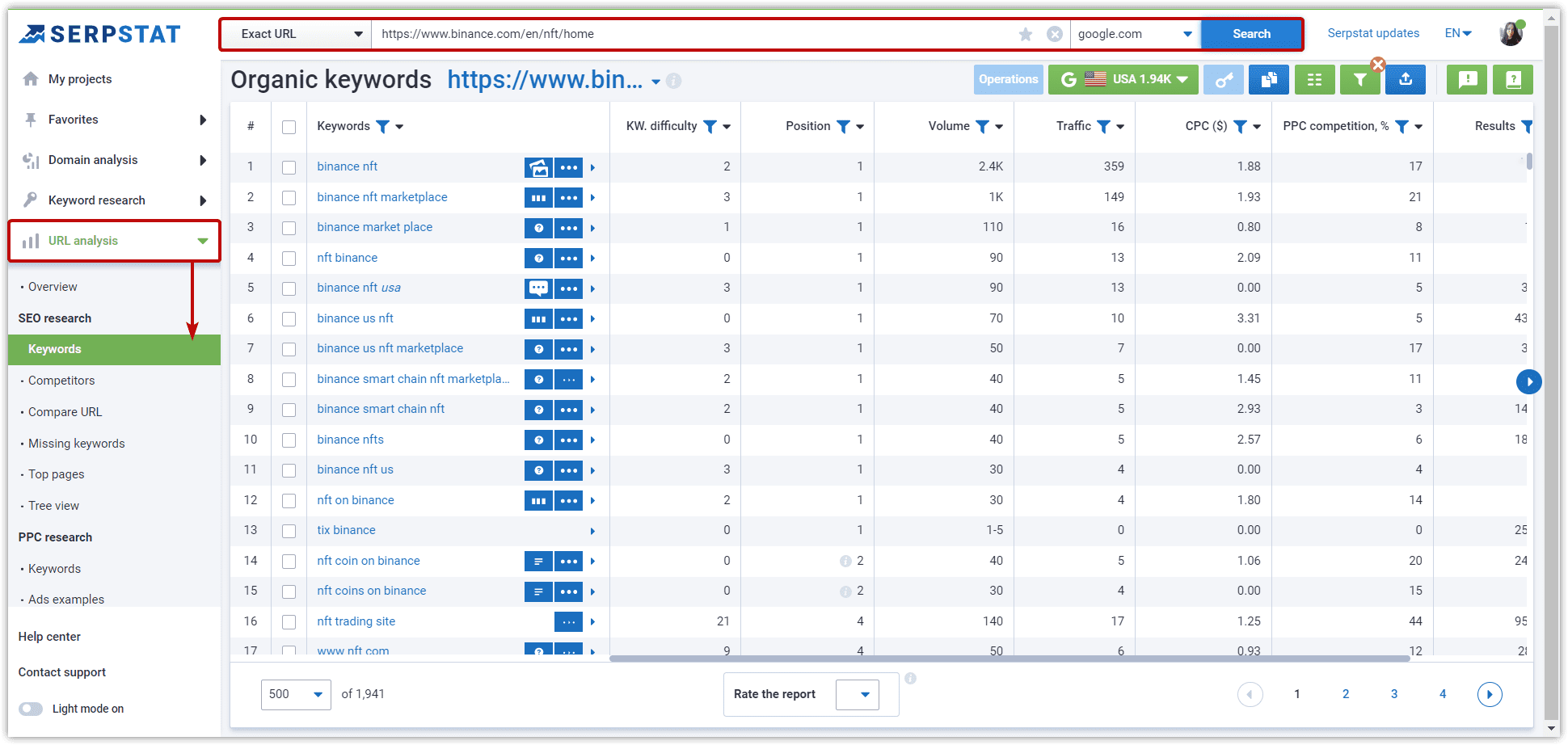Click the next page arrow button
1568x745 pixels.
pos(1490,694)
